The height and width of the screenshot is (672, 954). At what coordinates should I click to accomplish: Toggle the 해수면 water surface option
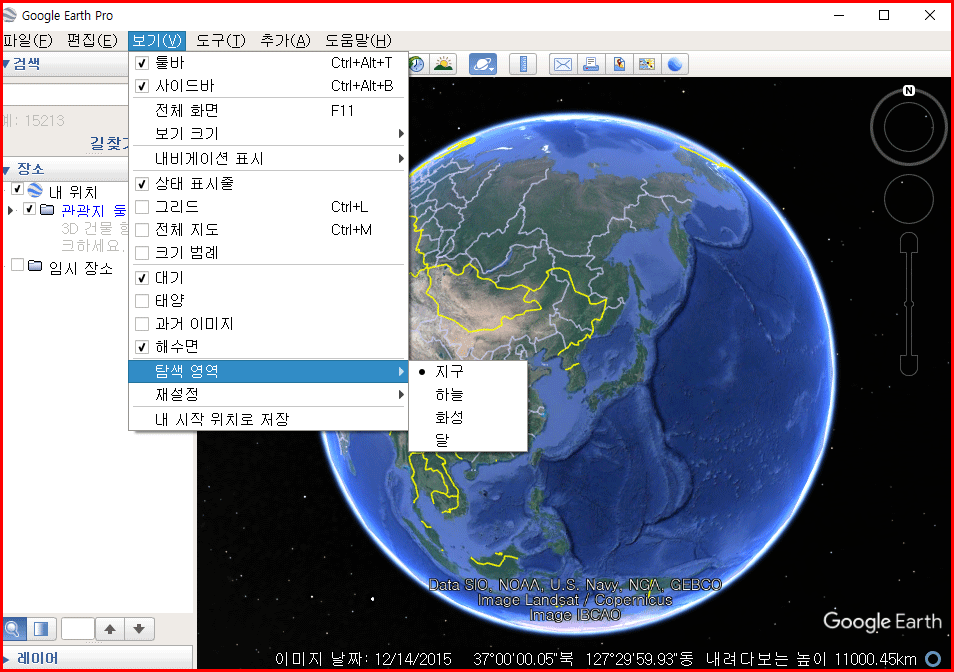point(142,347)
